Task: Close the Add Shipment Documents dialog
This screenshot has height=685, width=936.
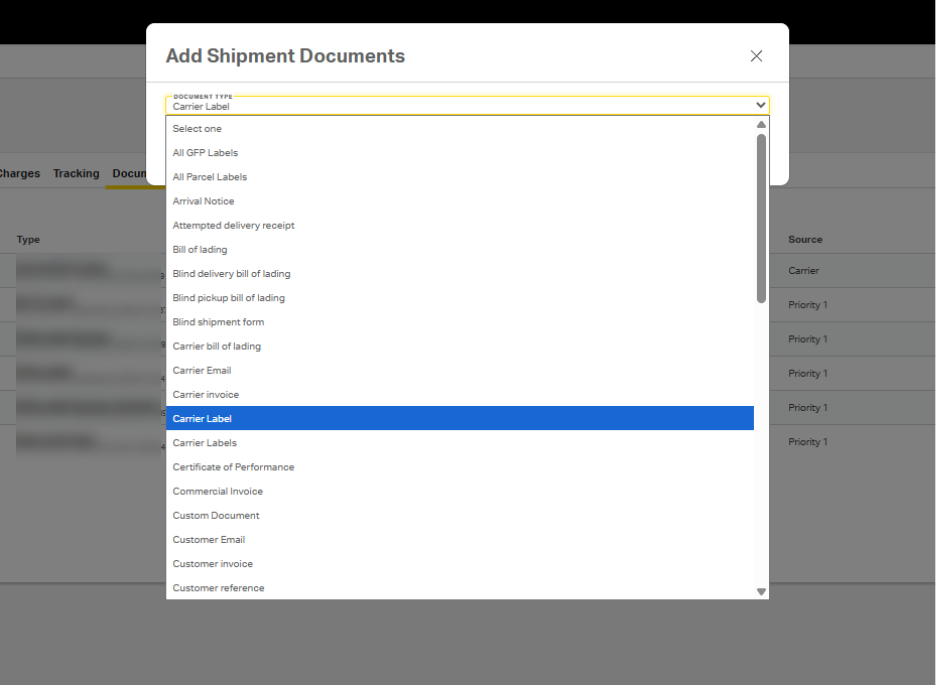Action: click(756, 56)
